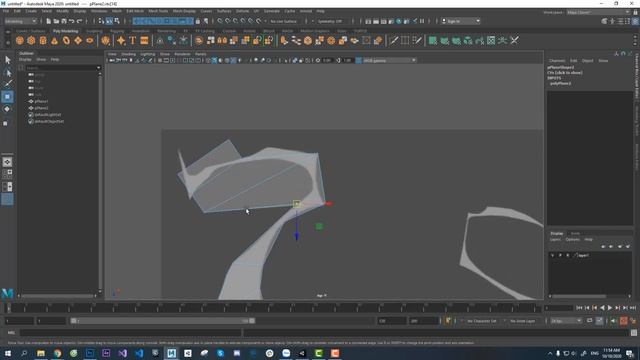Open the Outliner search filter dropdown arrow
The height and width of the screenshot is (360, 640).
(98, 68)
